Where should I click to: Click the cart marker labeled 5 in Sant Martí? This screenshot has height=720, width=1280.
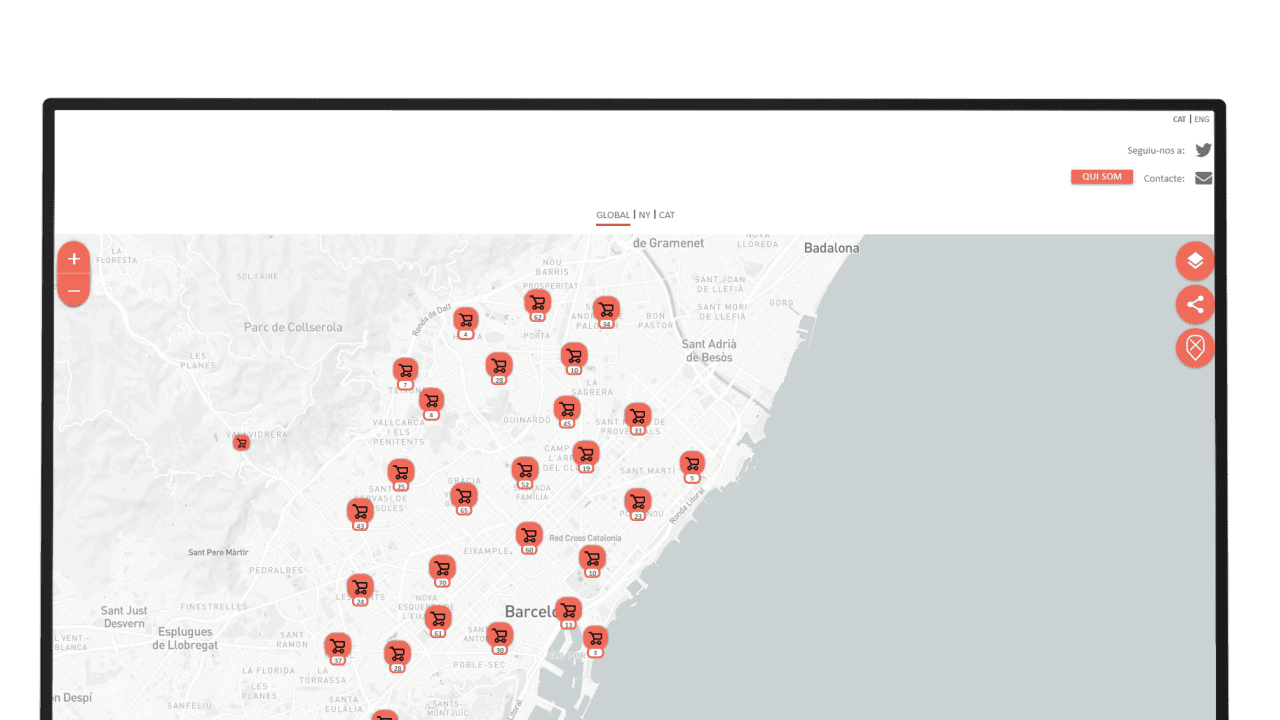point(692,463)
